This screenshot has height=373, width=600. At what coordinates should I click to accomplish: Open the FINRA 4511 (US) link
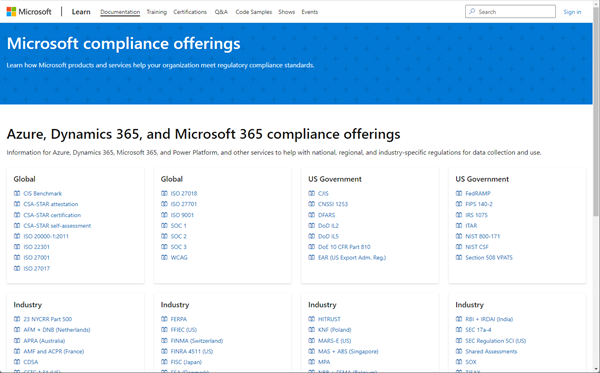[192, 352]
